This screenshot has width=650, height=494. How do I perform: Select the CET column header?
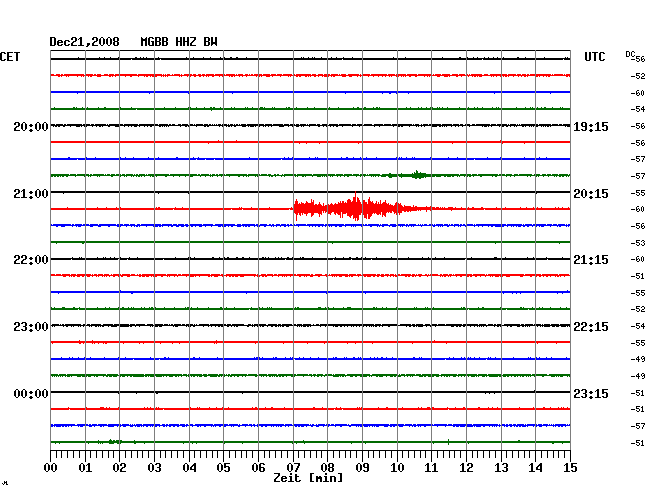10,57
